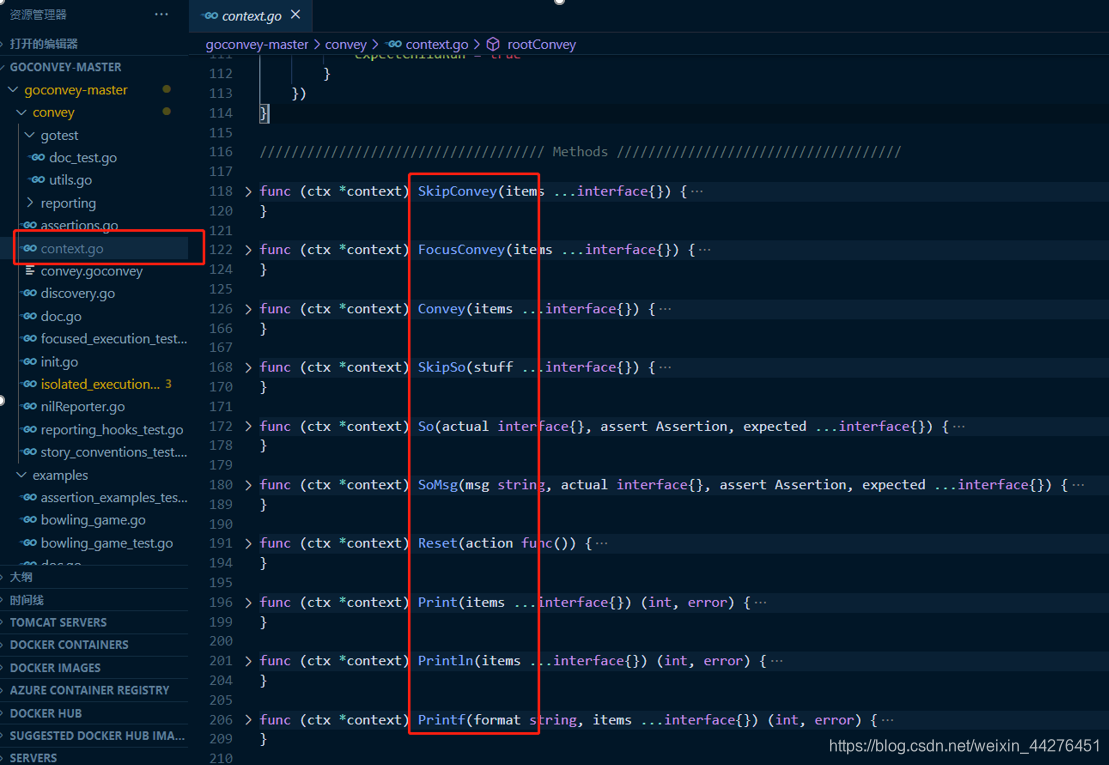Expand the 时间线 timeline section
Viewport: 1109px width, 765px height.
[27, 600]
